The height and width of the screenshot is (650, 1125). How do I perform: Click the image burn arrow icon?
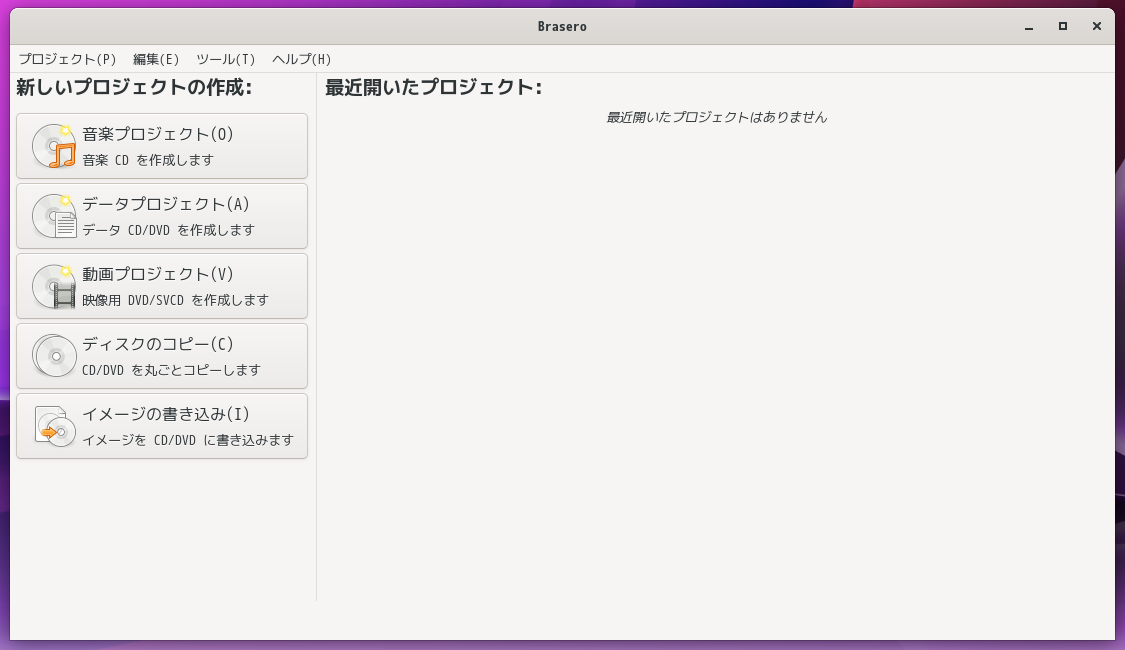(55, 426)
